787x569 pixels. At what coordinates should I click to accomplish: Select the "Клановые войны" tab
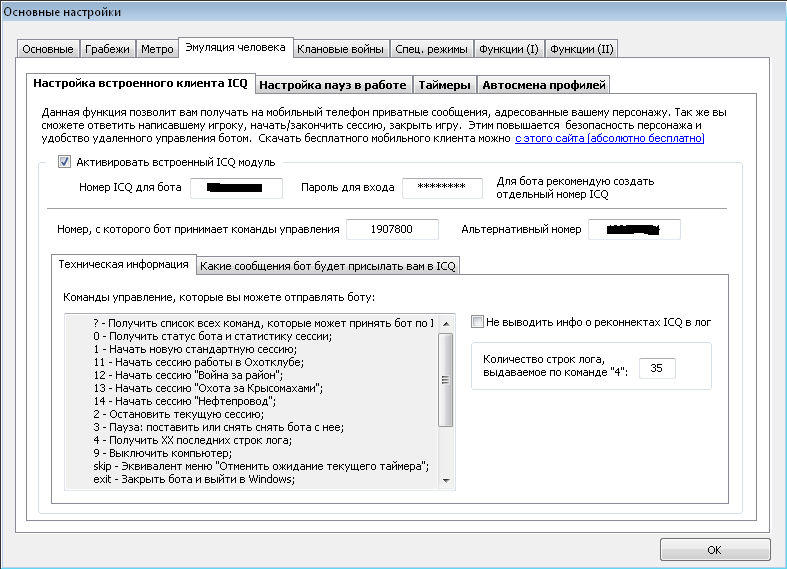(340, 49)
